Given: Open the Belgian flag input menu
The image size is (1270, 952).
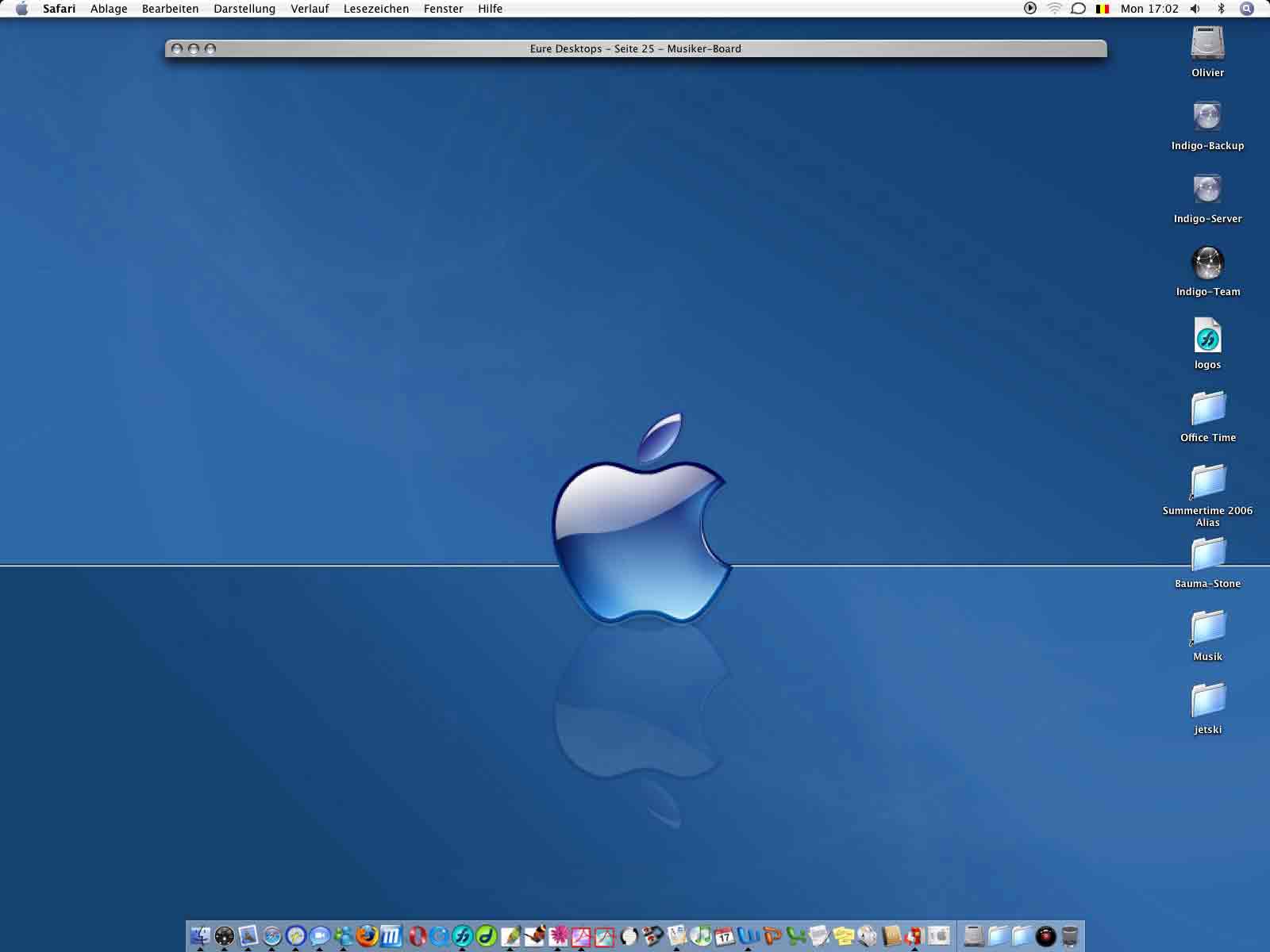Looking at the screenshot, I should point(1103,9).
